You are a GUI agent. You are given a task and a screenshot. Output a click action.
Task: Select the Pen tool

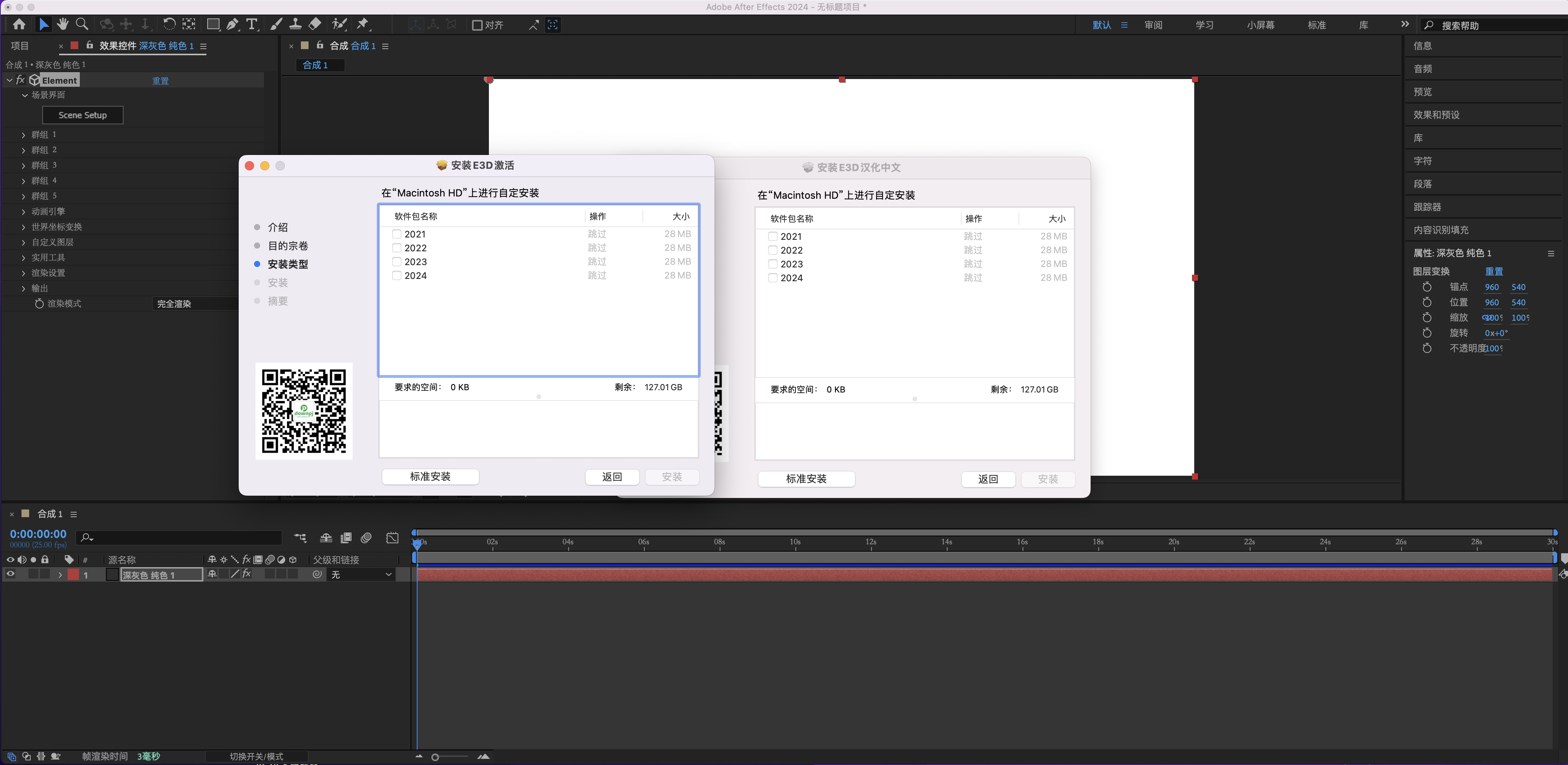233,24
